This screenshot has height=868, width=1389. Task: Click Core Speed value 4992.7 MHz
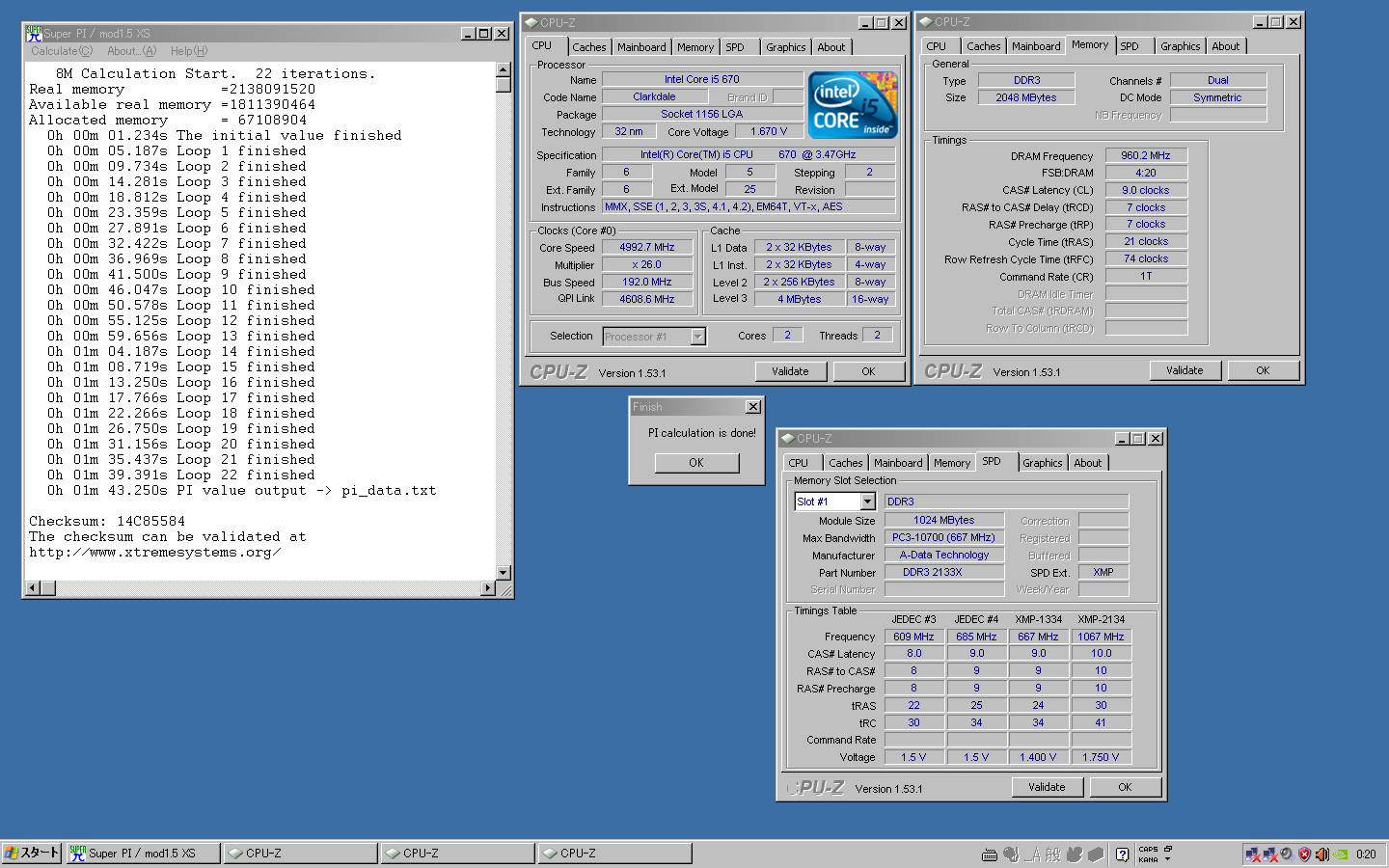tap(646, 247)
